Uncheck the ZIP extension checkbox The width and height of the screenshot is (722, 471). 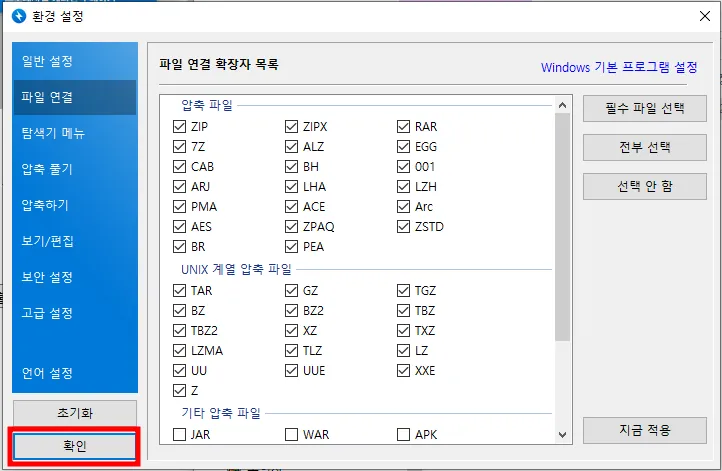[x=179, y=126]
